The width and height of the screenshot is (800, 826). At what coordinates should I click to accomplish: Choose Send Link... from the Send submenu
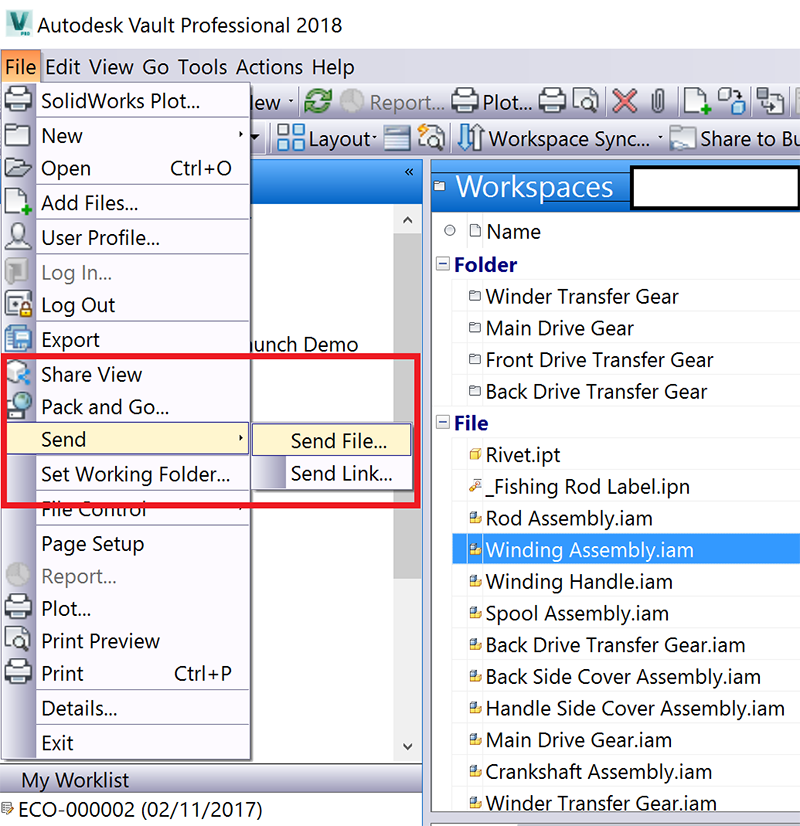(x=331, y=473)
